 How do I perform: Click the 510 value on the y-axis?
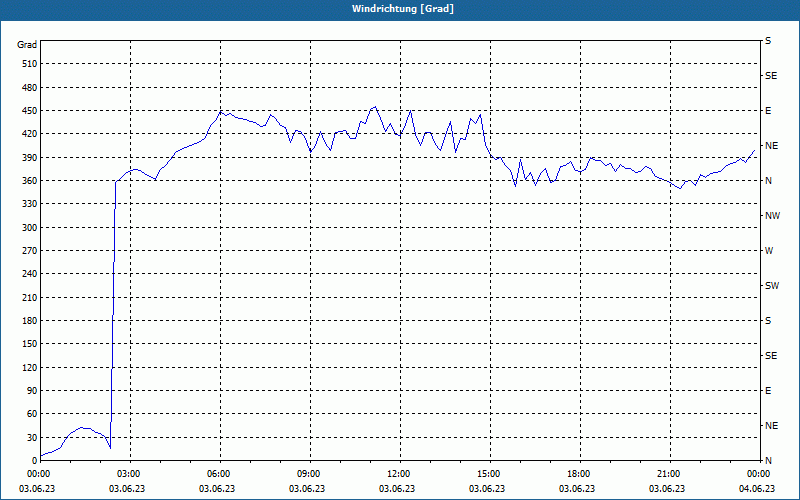[x=29, y=64]
